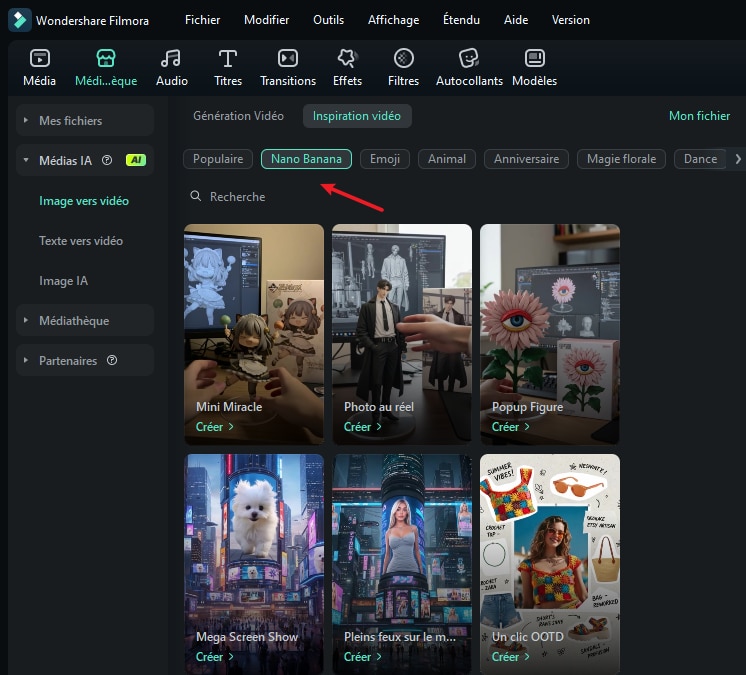Image resolution: width=746 pixels, height=675 pixels.
Task: Click the search magnifier icon
Action: coord(196,196)
